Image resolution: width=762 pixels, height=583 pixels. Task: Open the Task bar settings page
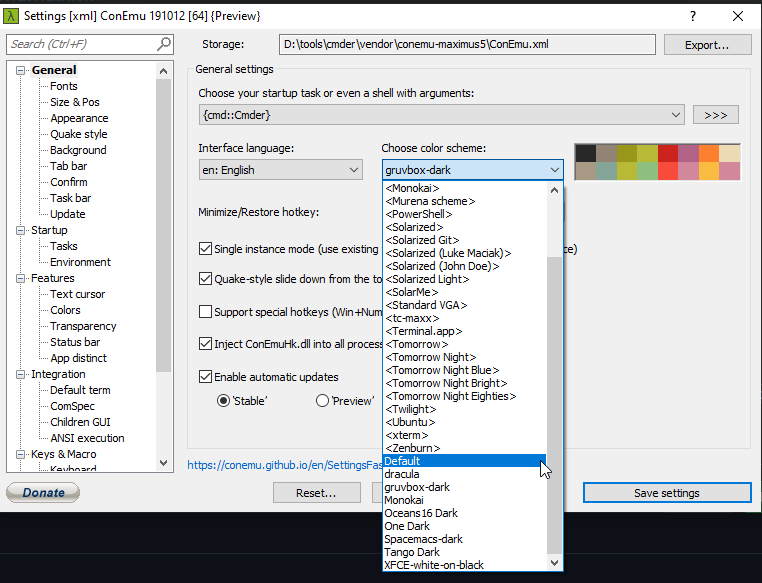pyautogui.click(x=70, y=198)
